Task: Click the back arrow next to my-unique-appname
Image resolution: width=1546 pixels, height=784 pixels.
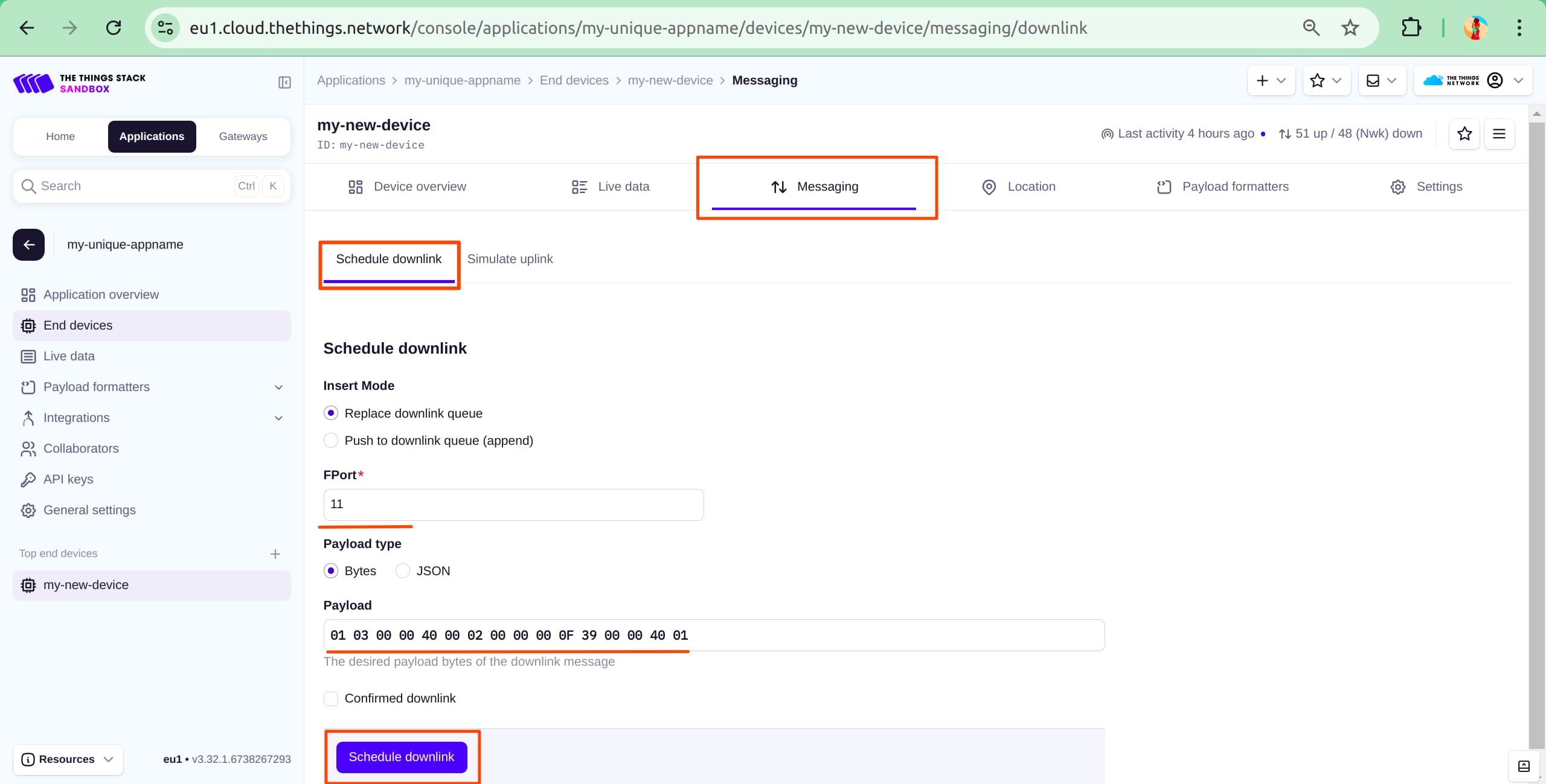Action: (28, 244)
